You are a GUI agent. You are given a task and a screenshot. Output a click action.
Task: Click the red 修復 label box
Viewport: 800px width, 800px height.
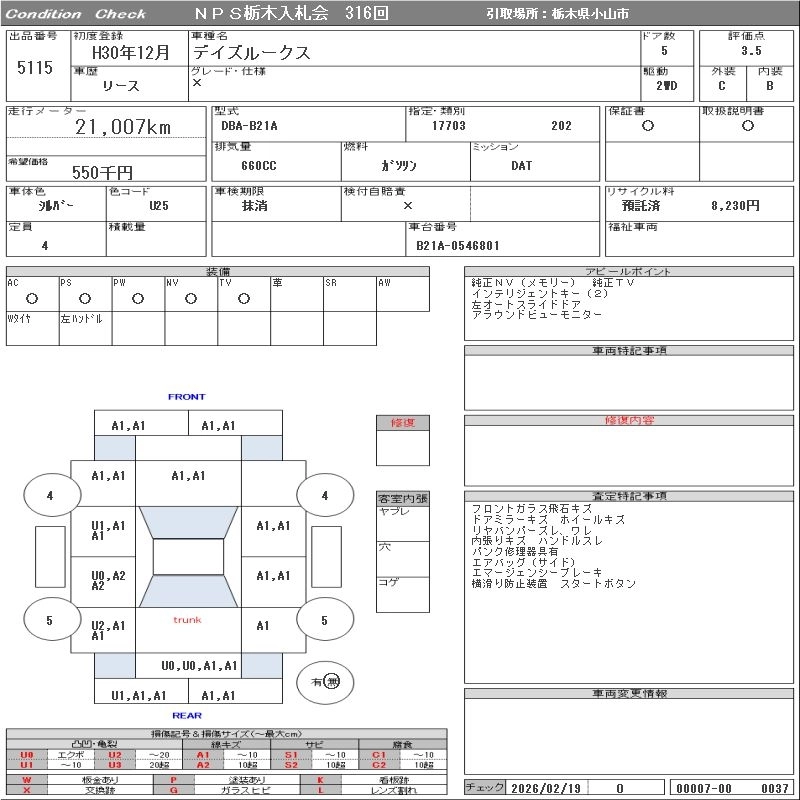click(x=402, y=423)
